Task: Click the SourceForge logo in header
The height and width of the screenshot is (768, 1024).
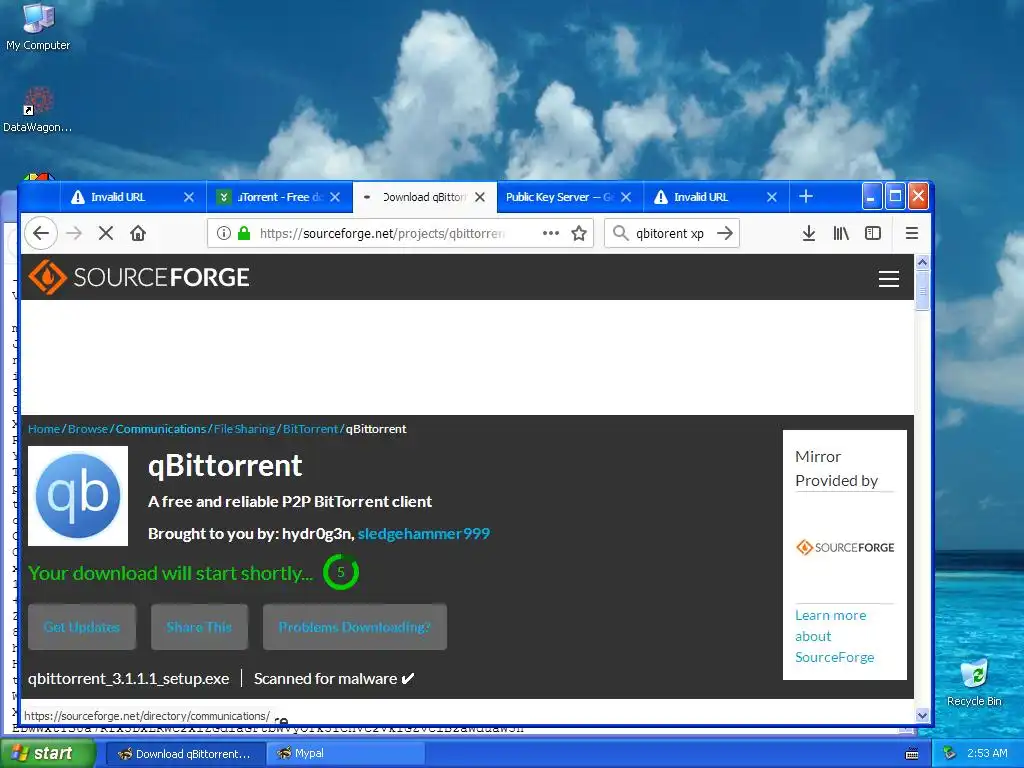Action: pos(138,277)
